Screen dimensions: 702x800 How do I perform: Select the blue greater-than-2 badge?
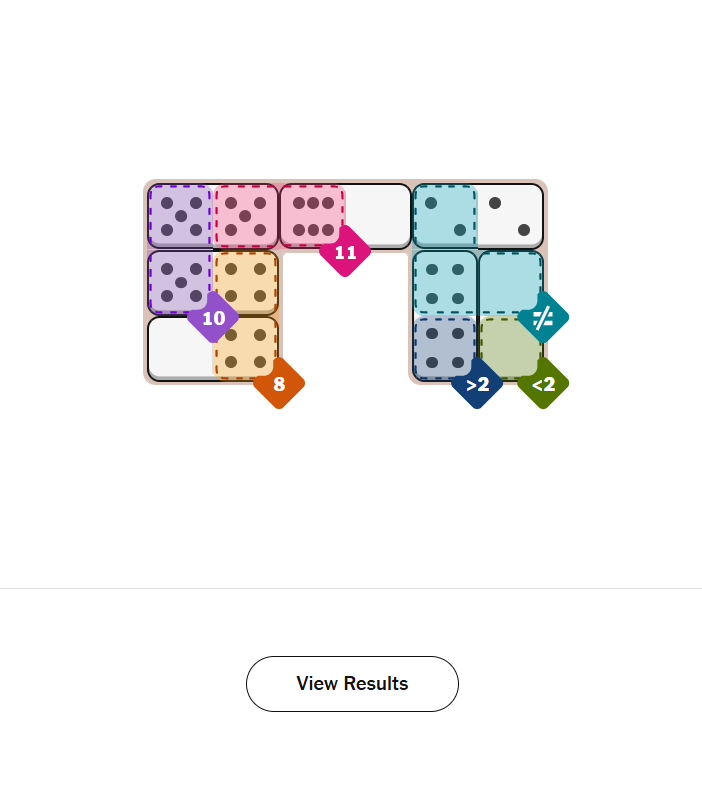pos(477,384)
